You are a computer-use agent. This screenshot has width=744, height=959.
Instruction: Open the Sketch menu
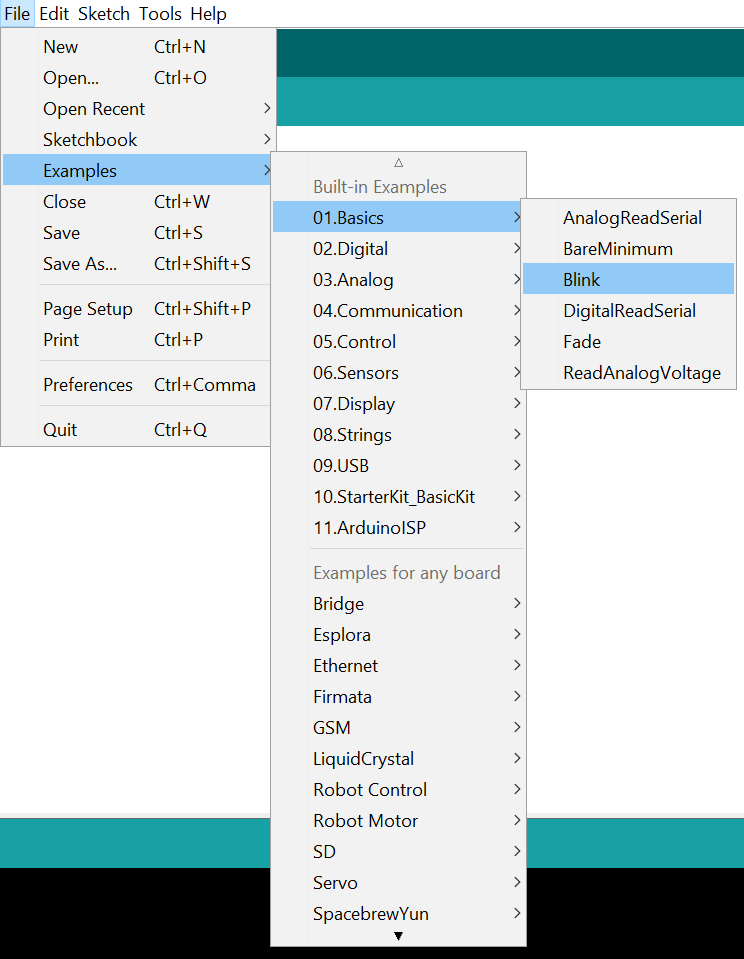point(103,13)
